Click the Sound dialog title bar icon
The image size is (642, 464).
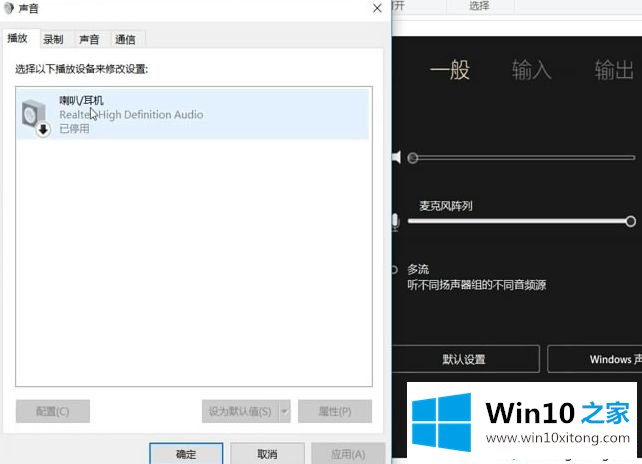9,8
